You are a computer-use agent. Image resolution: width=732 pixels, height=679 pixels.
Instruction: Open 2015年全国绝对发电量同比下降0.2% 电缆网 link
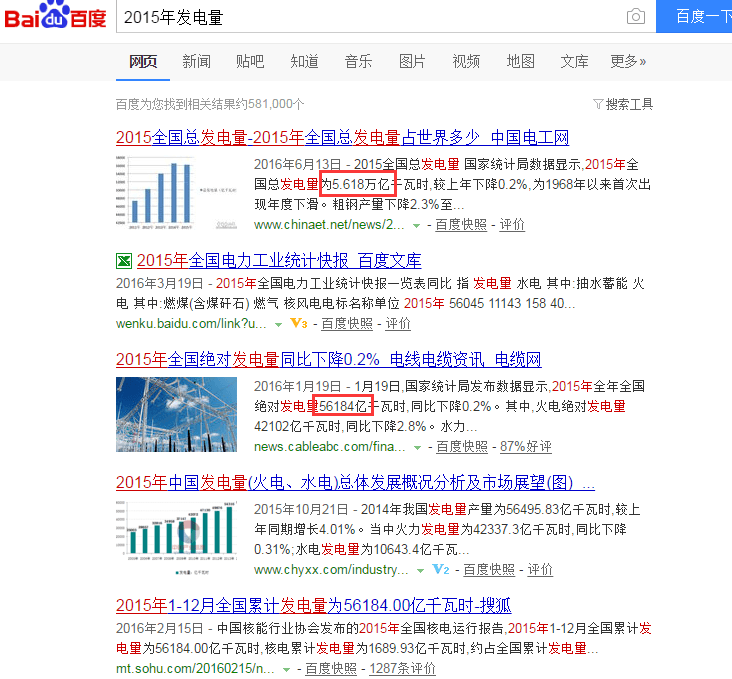tap(329, 360)
